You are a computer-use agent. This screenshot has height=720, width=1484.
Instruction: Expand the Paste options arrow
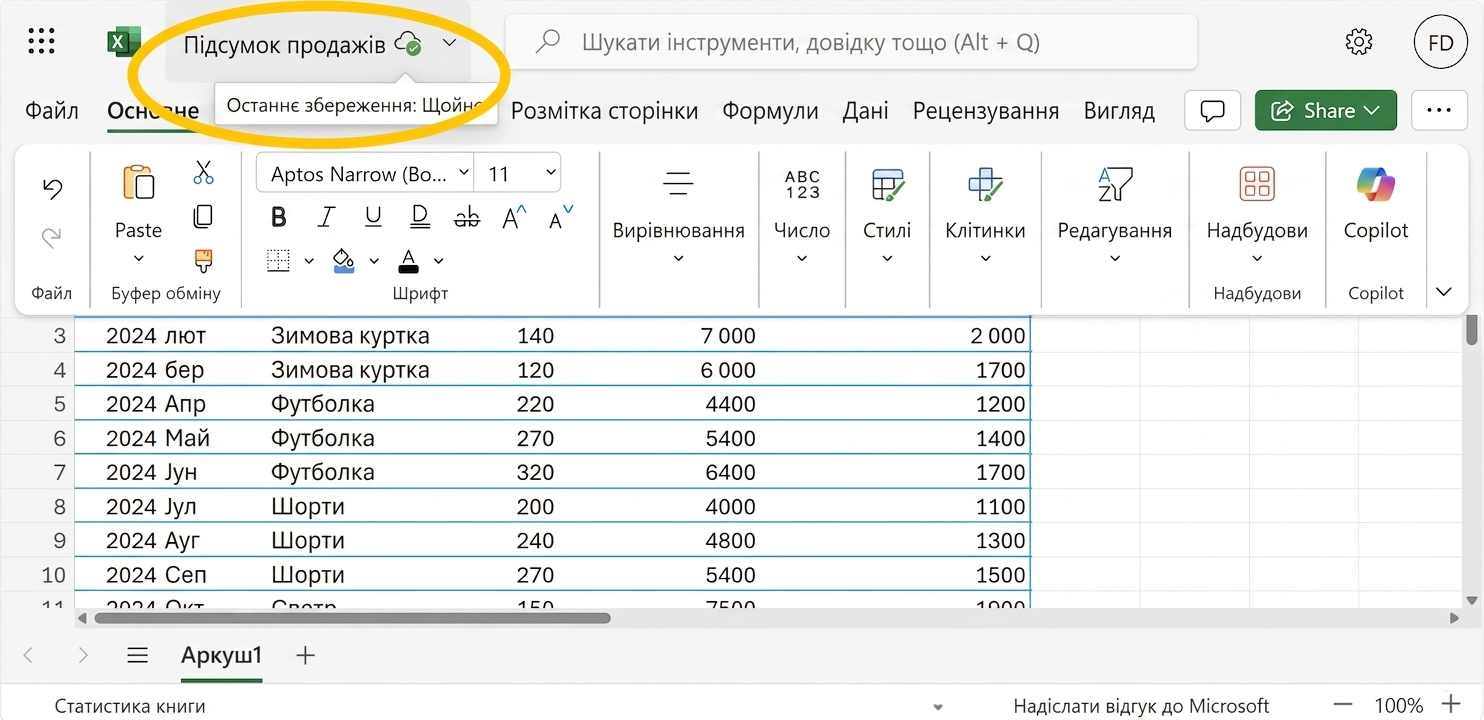pos(138,259)
